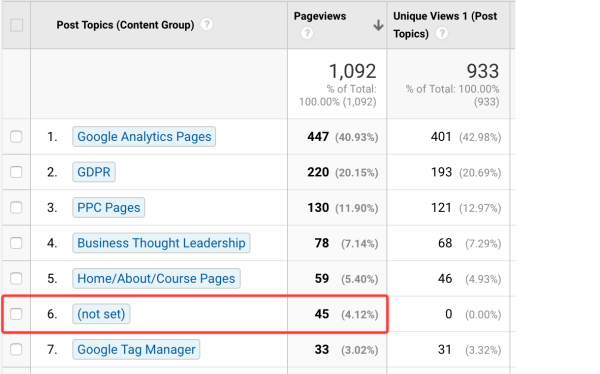Open the PPC Pages link
The height and width of the screenshot is (374, 600).
click(109, 207)
